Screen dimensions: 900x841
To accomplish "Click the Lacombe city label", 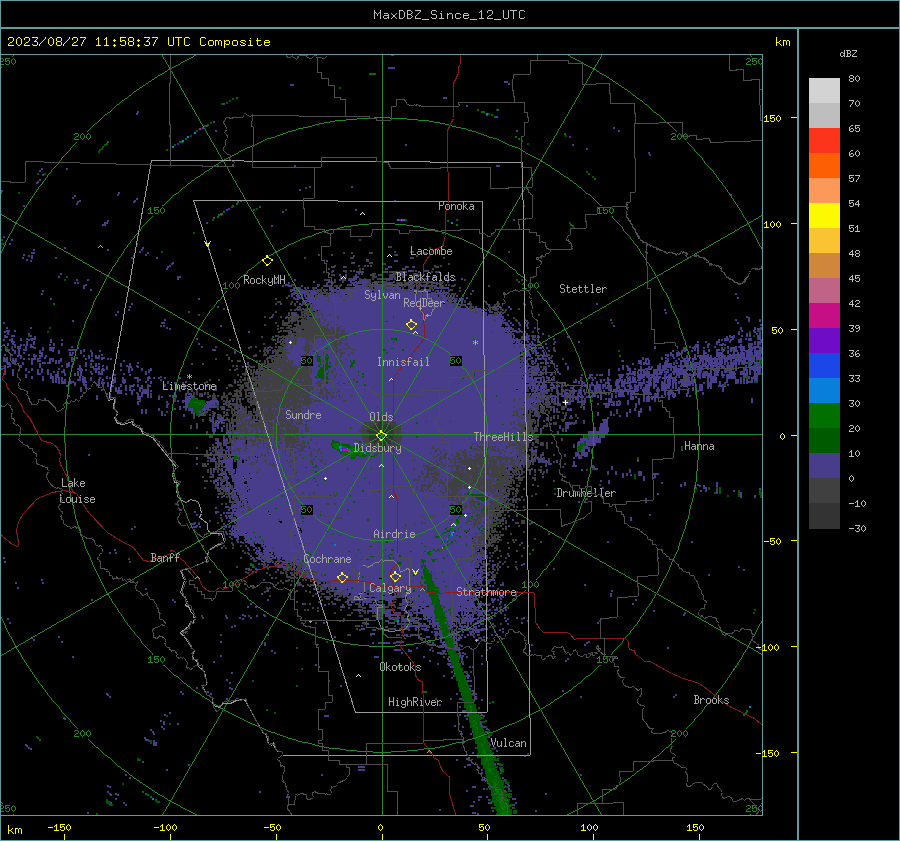I will pyautogui.click(x=431, y=251).
